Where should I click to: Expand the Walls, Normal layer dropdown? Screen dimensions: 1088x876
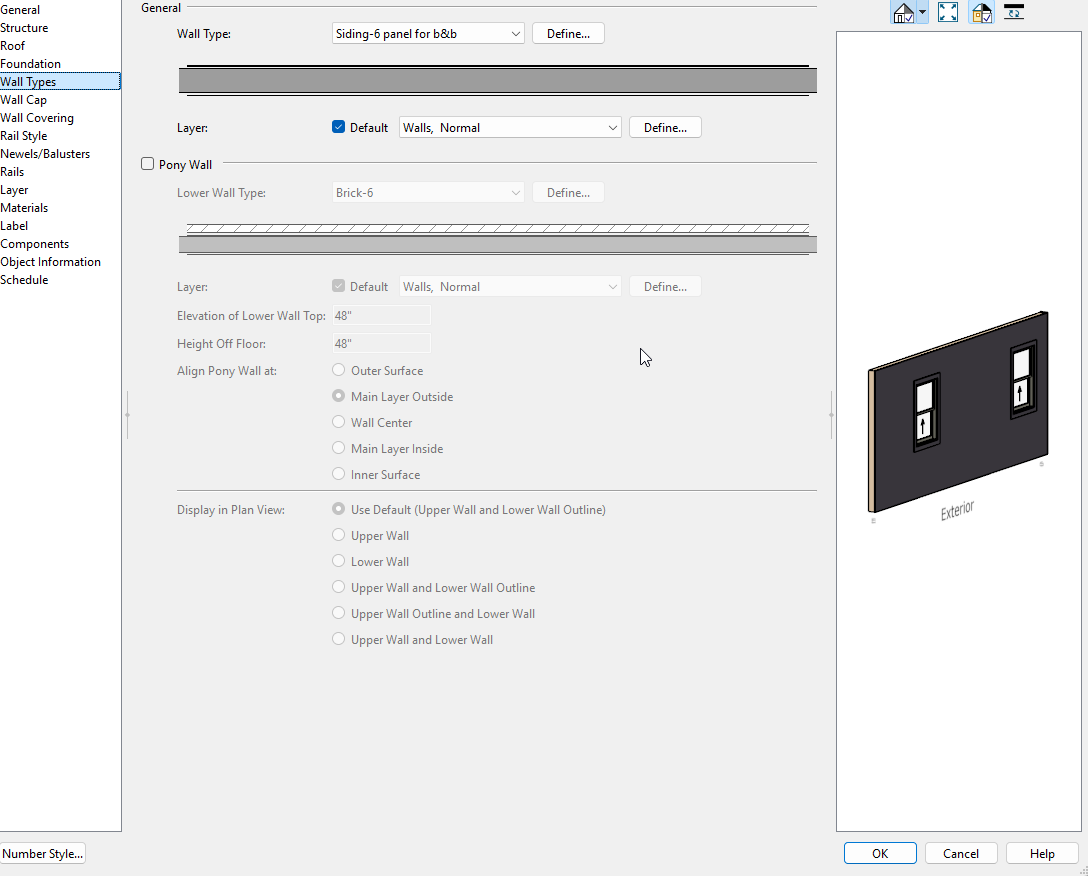point(510,127)
